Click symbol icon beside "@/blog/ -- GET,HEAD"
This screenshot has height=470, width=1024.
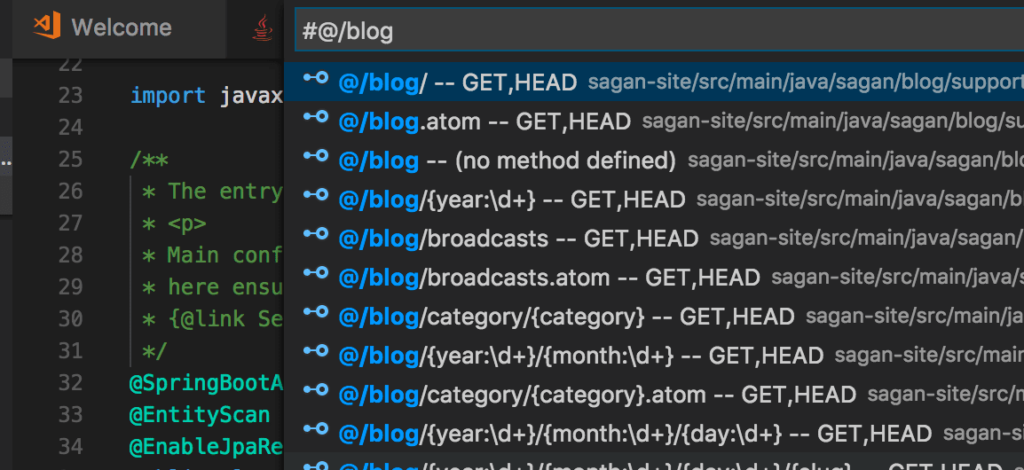(x=316, y=81)
